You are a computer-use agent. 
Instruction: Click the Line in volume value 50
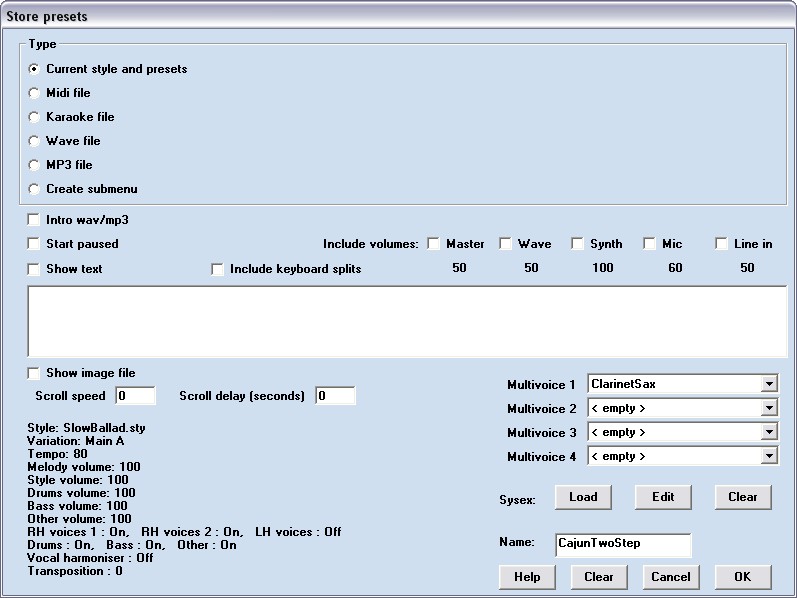tap(747, 268)
